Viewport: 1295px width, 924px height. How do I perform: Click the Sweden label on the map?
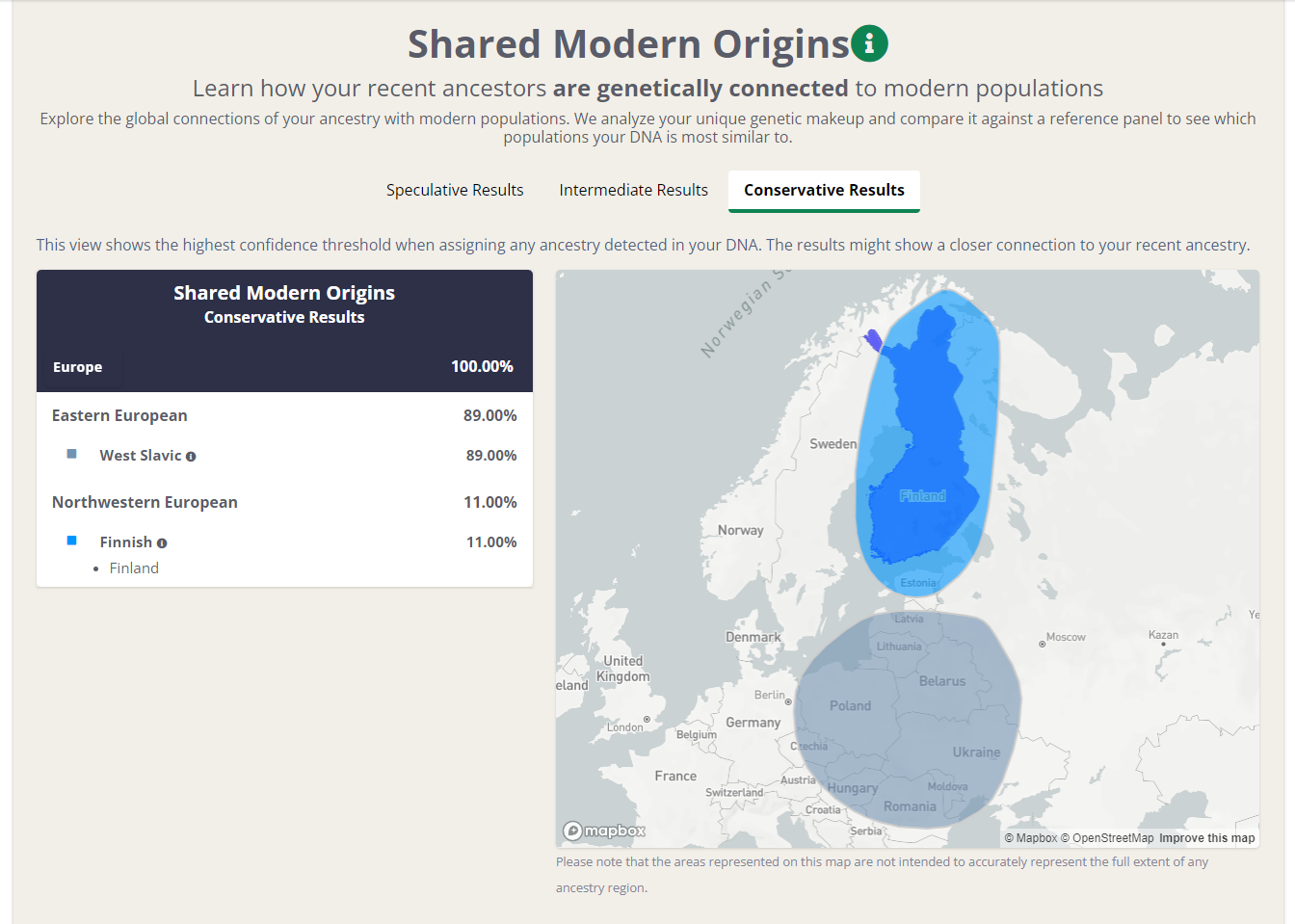832,444
